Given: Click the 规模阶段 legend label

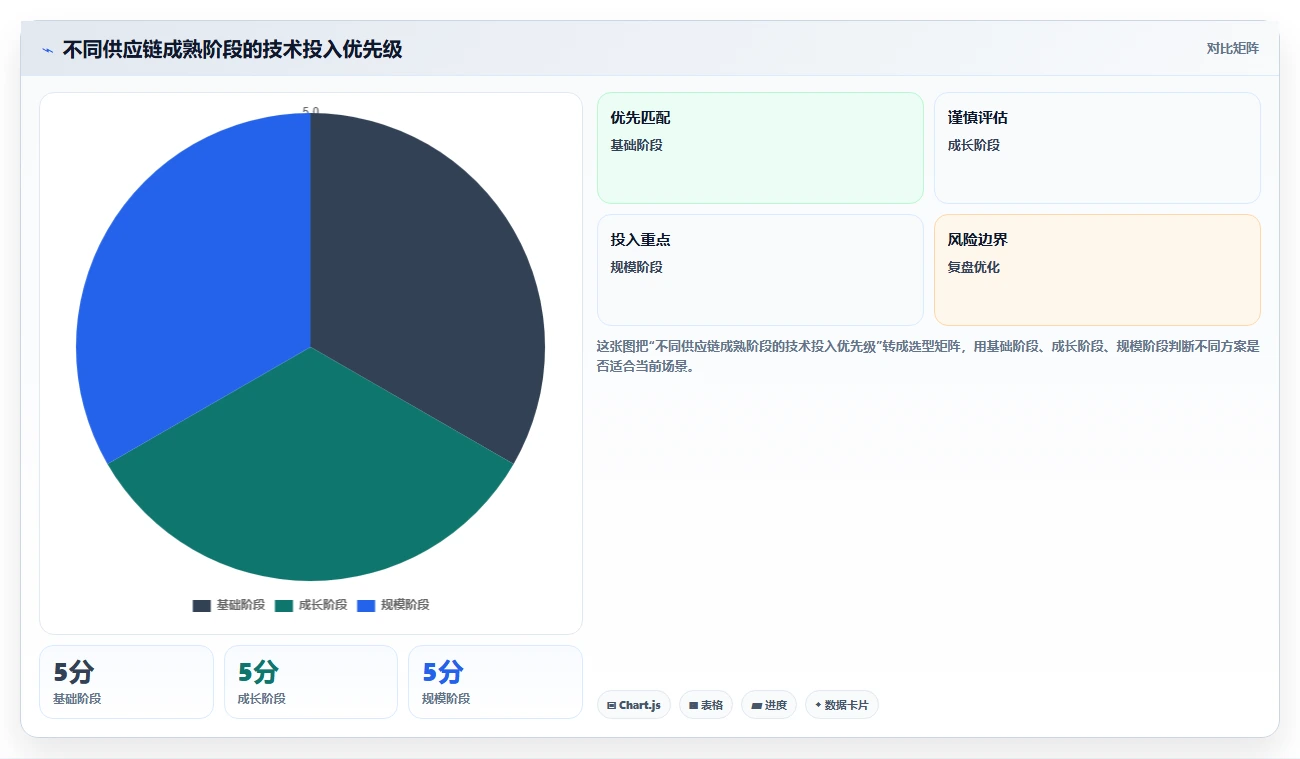Looking at the screenshot, I should click(x=405, y=605).
